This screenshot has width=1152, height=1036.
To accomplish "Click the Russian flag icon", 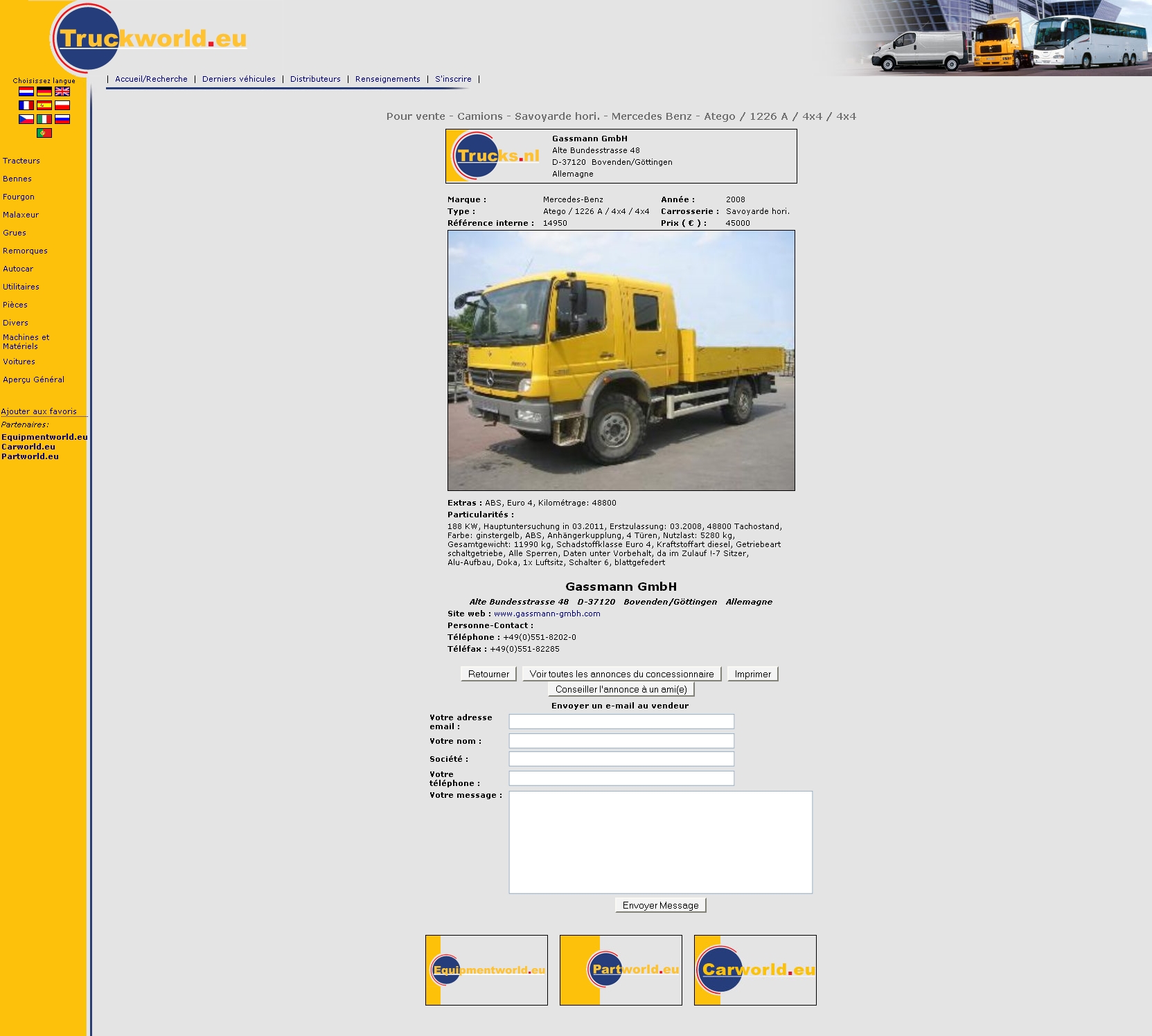I will coord(62,119).
